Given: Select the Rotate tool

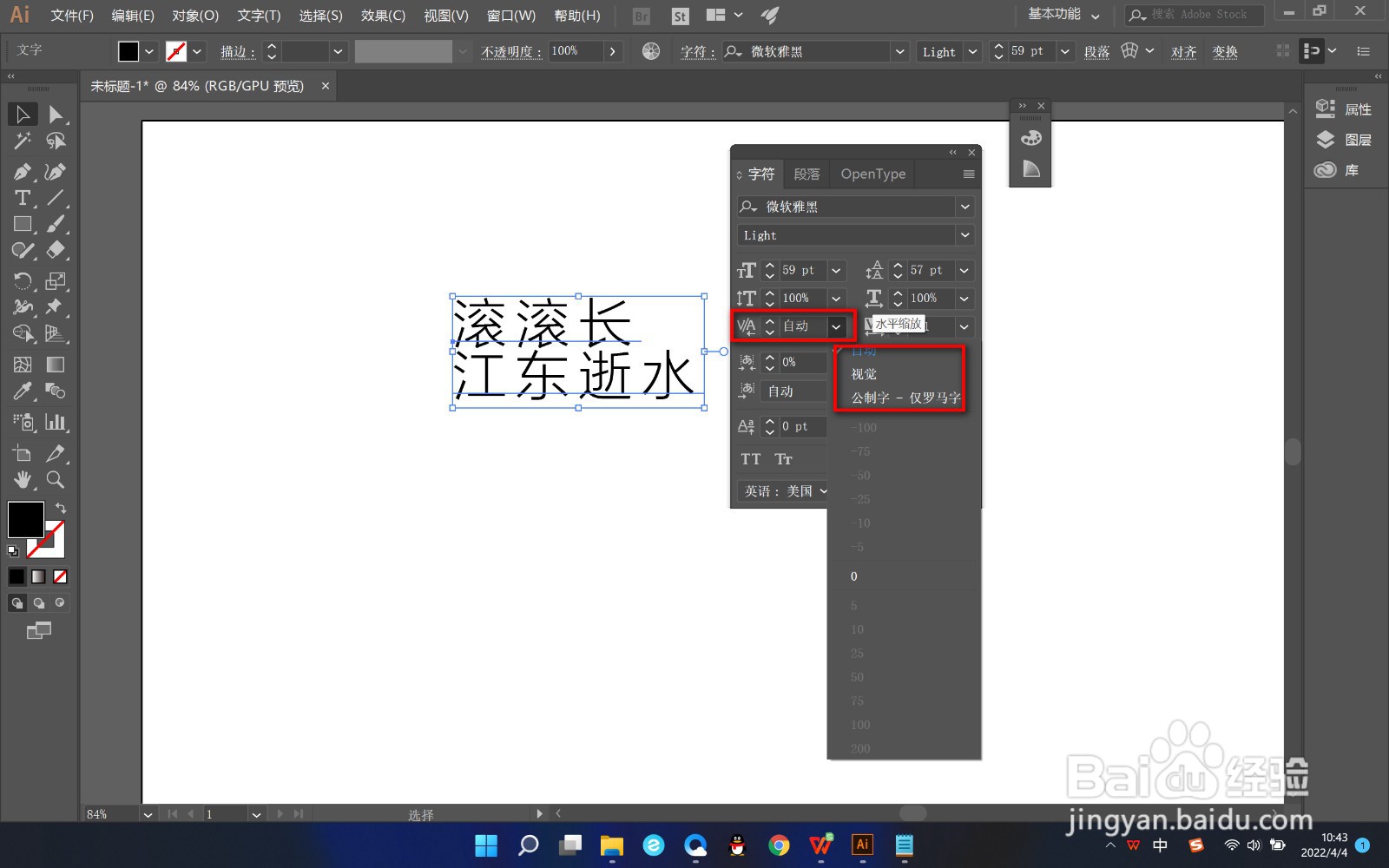Looking at the screenshot, I should [x=23, y=280].
